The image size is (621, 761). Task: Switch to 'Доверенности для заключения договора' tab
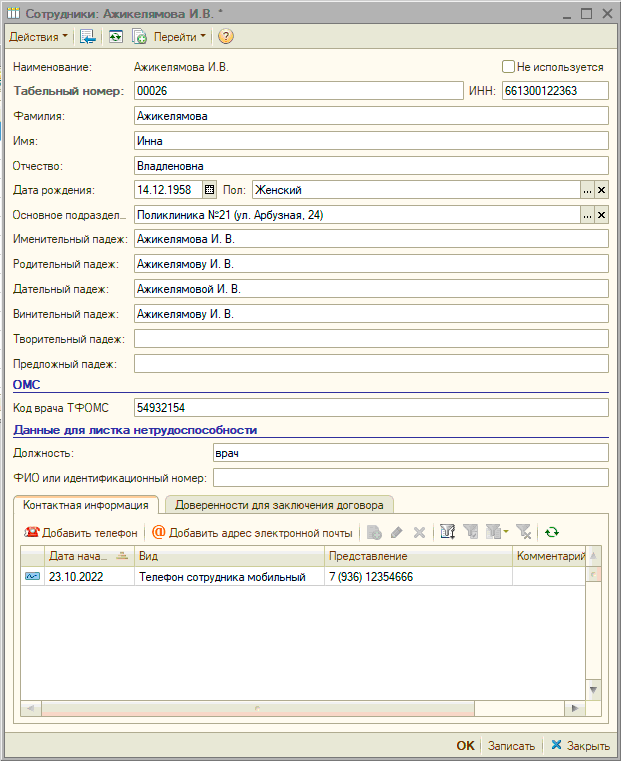coord(279,505)
